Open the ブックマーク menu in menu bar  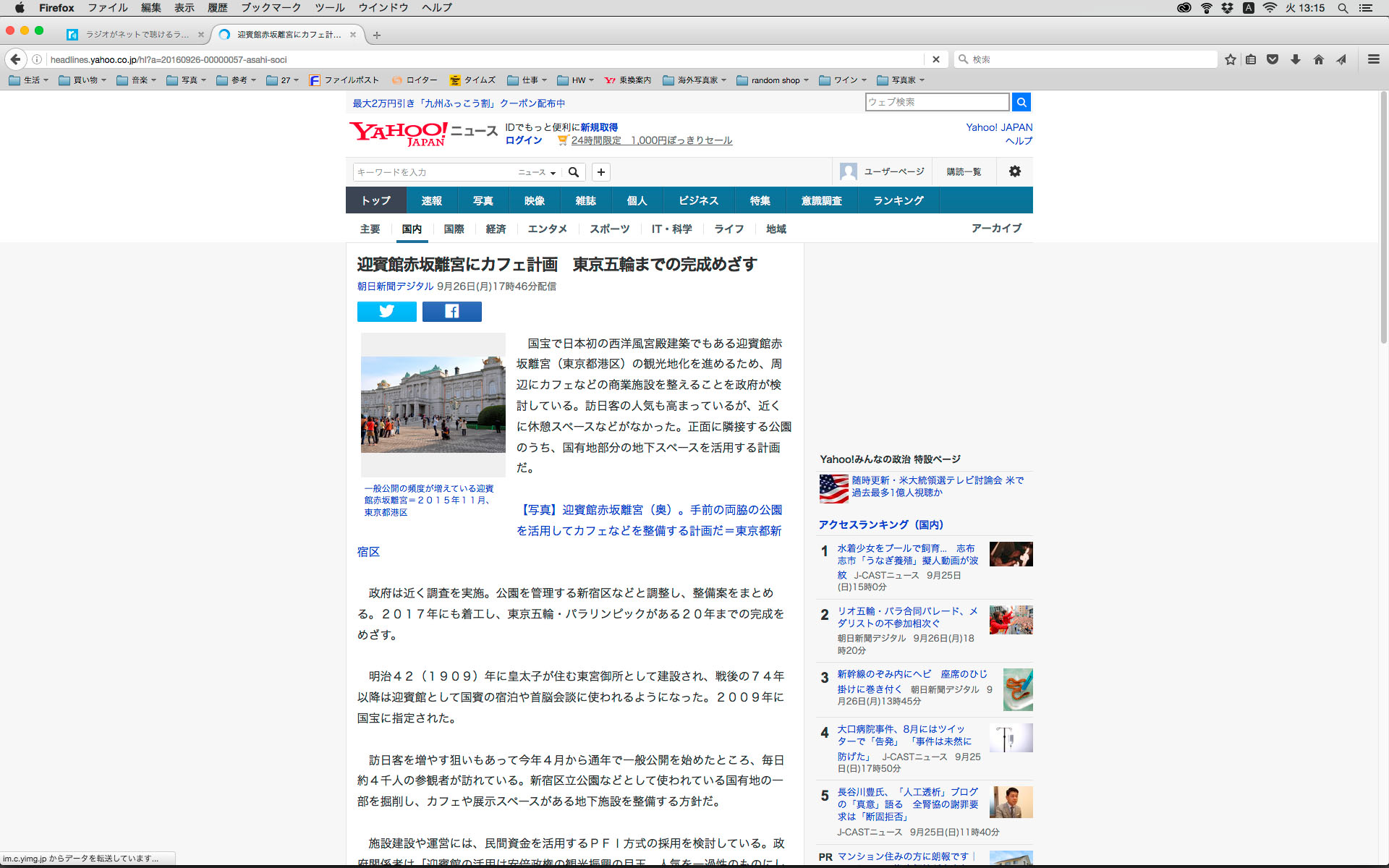[271, 8]
